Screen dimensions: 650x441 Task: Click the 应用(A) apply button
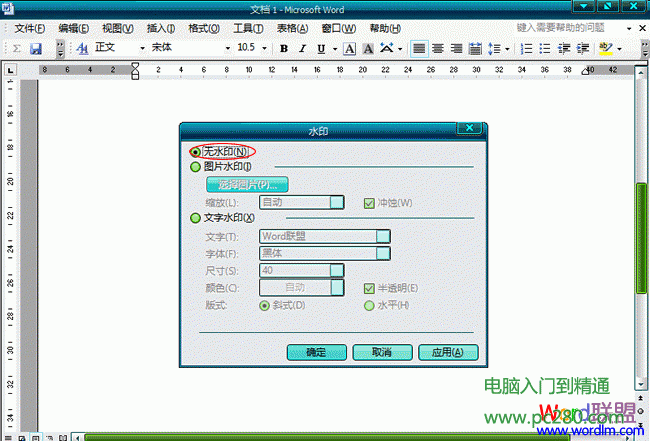[x=448, y=352]
